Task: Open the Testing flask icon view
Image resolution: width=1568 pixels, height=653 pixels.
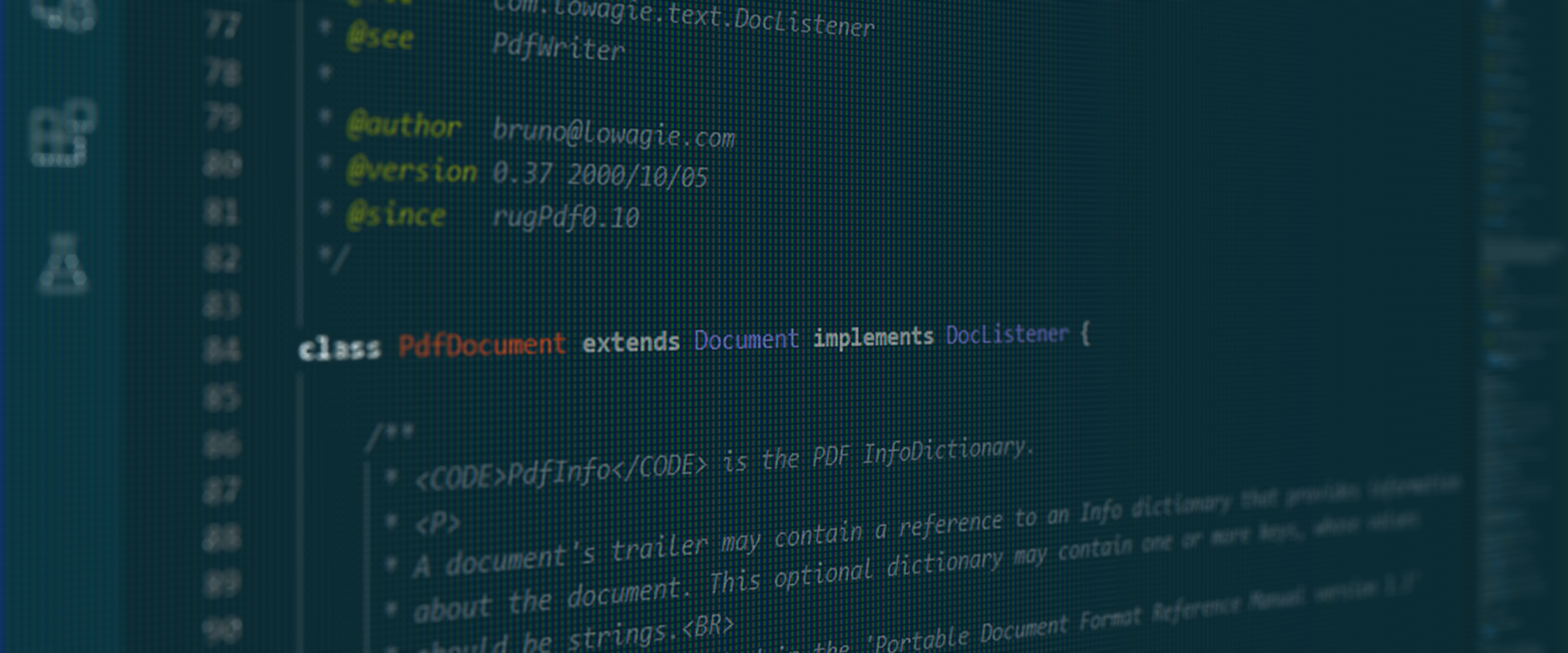Action: pos(62,264)
